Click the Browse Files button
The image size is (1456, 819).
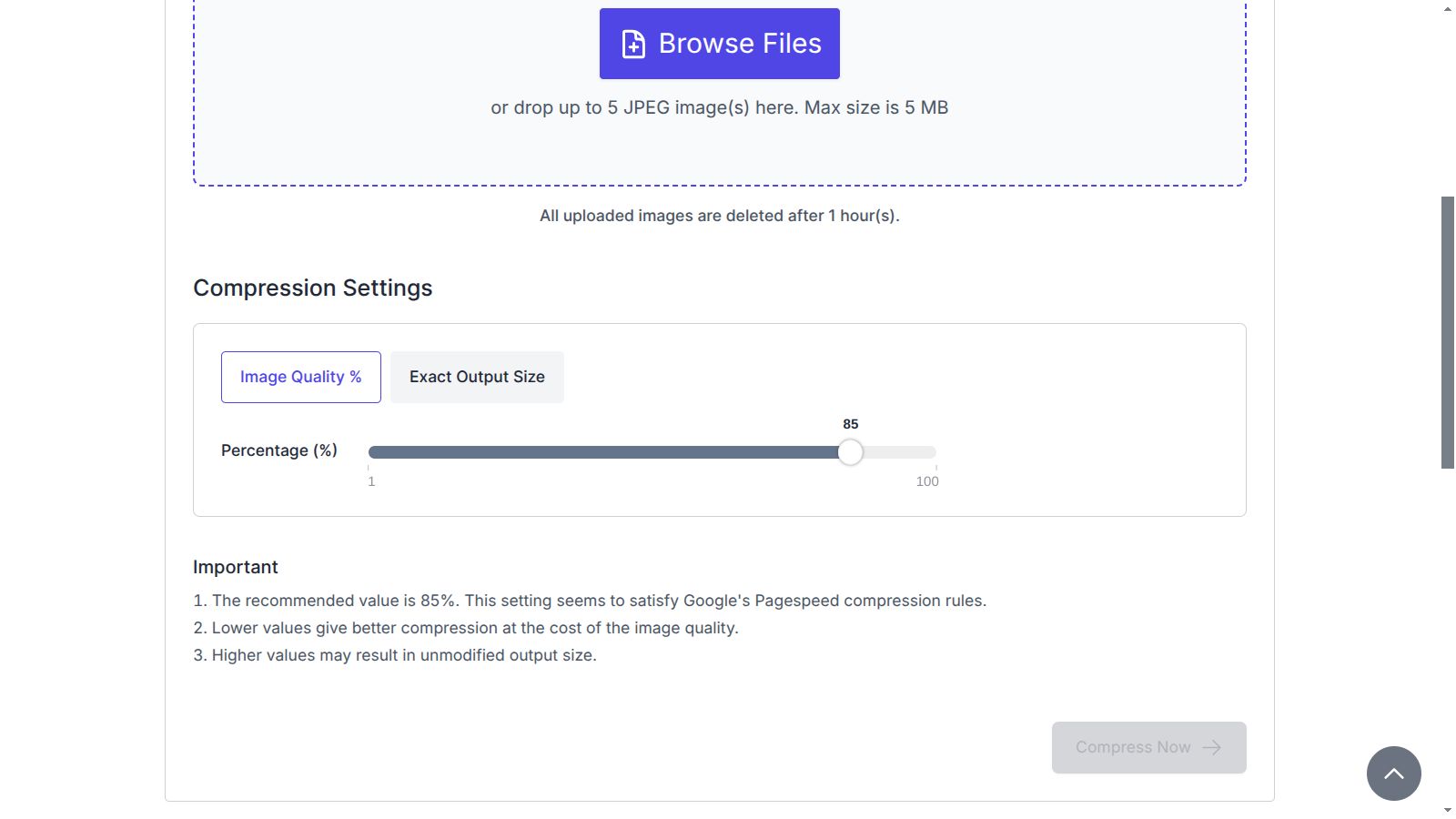(719, 44)
